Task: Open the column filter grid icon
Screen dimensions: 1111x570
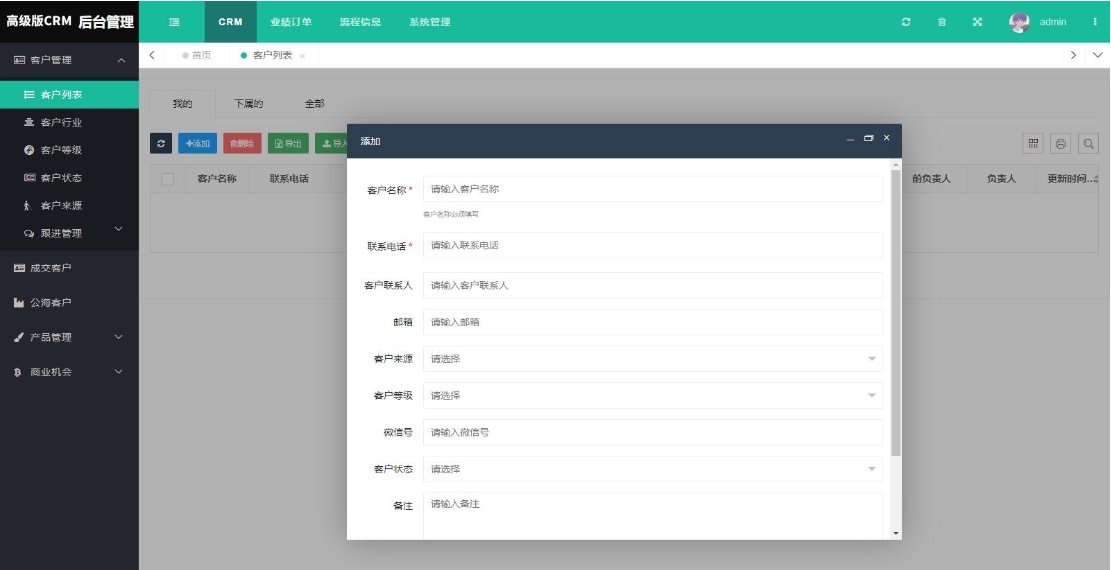Action: coord(1033,143)
